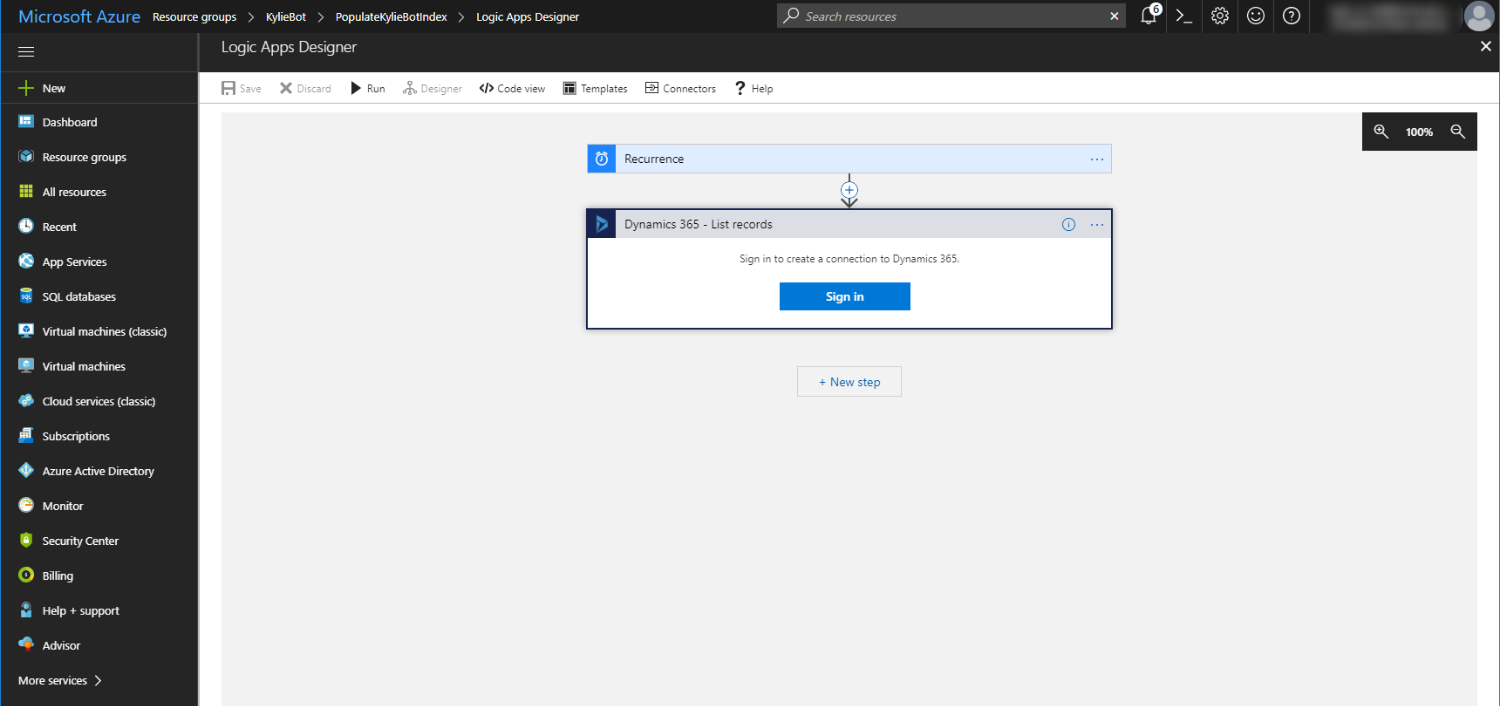The width and height of the screenshot is (1500, 706).
Task: Switch to Designer view
Action: pos(432,88)
